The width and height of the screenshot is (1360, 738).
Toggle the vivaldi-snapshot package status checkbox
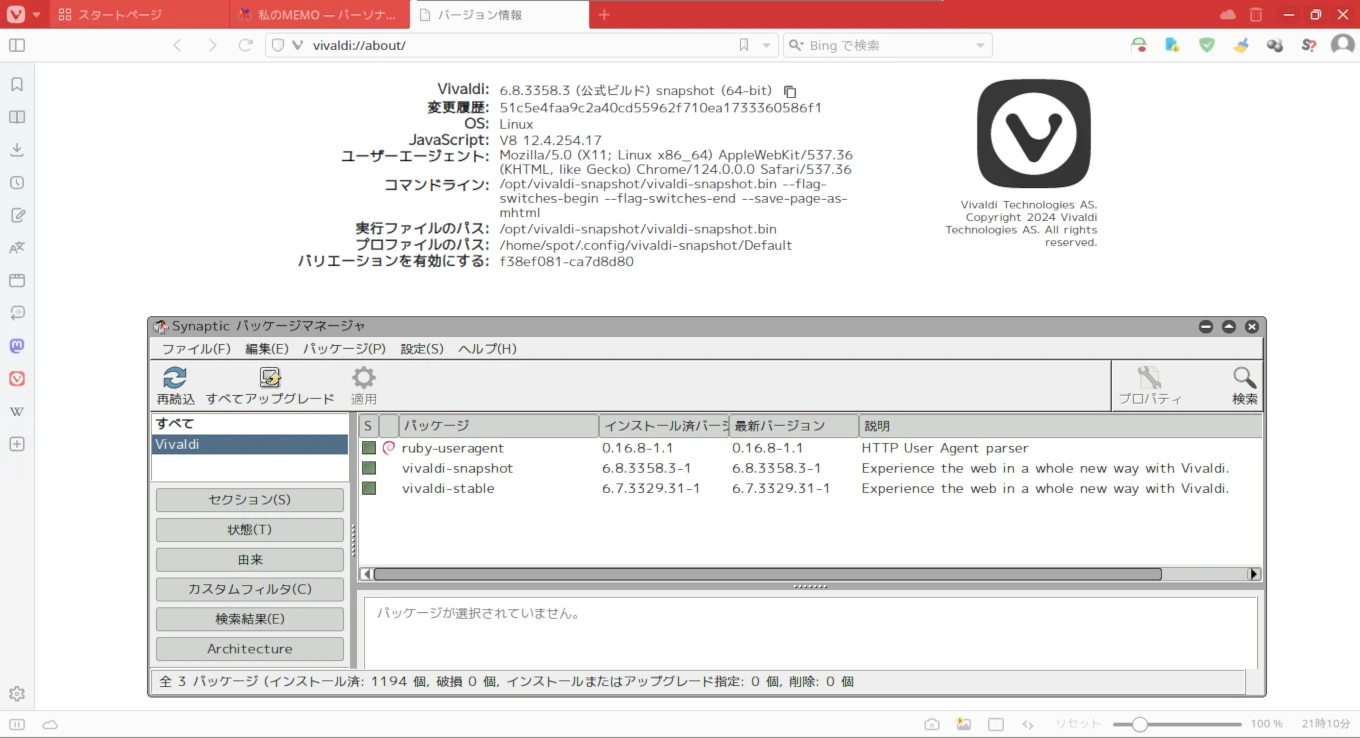(x=369, y=468)
